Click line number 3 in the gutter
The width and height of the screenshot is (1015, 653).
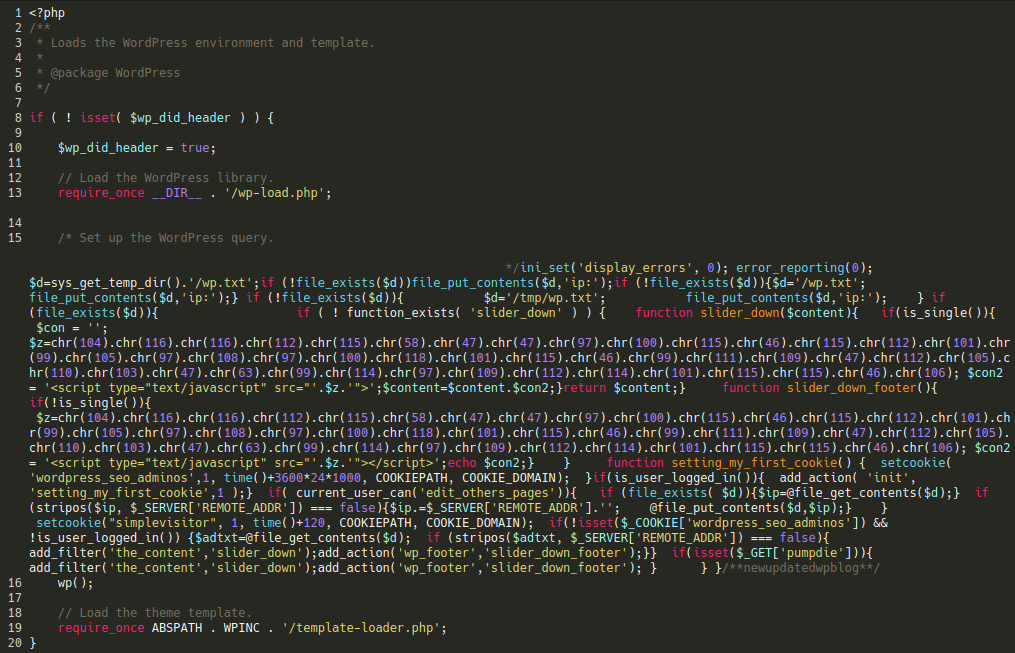pyautogui.click(x=18, y=43)
